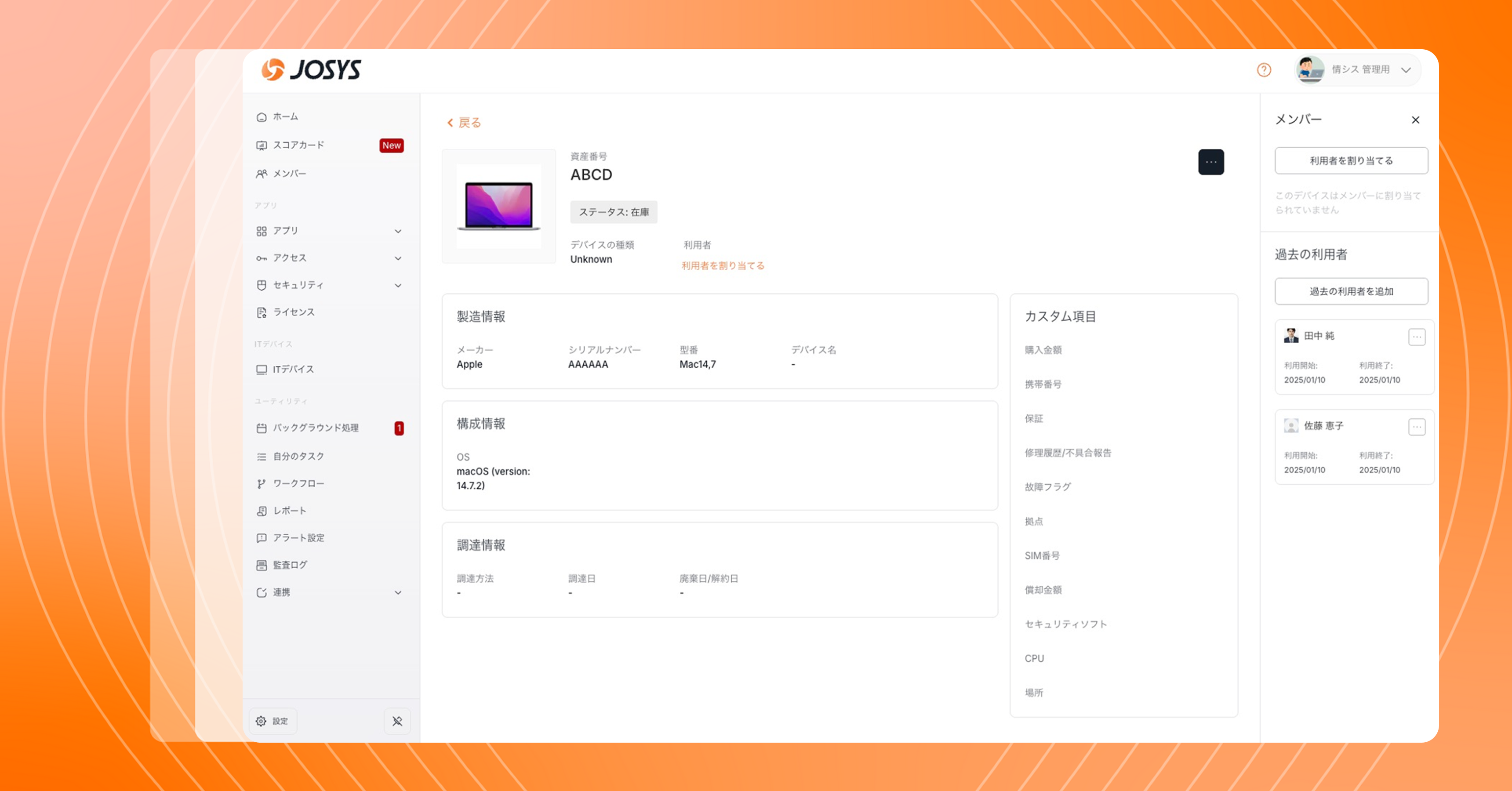Open the options menu for 田中 純
Screen dimensions: 1512x791
(1416, 337)
